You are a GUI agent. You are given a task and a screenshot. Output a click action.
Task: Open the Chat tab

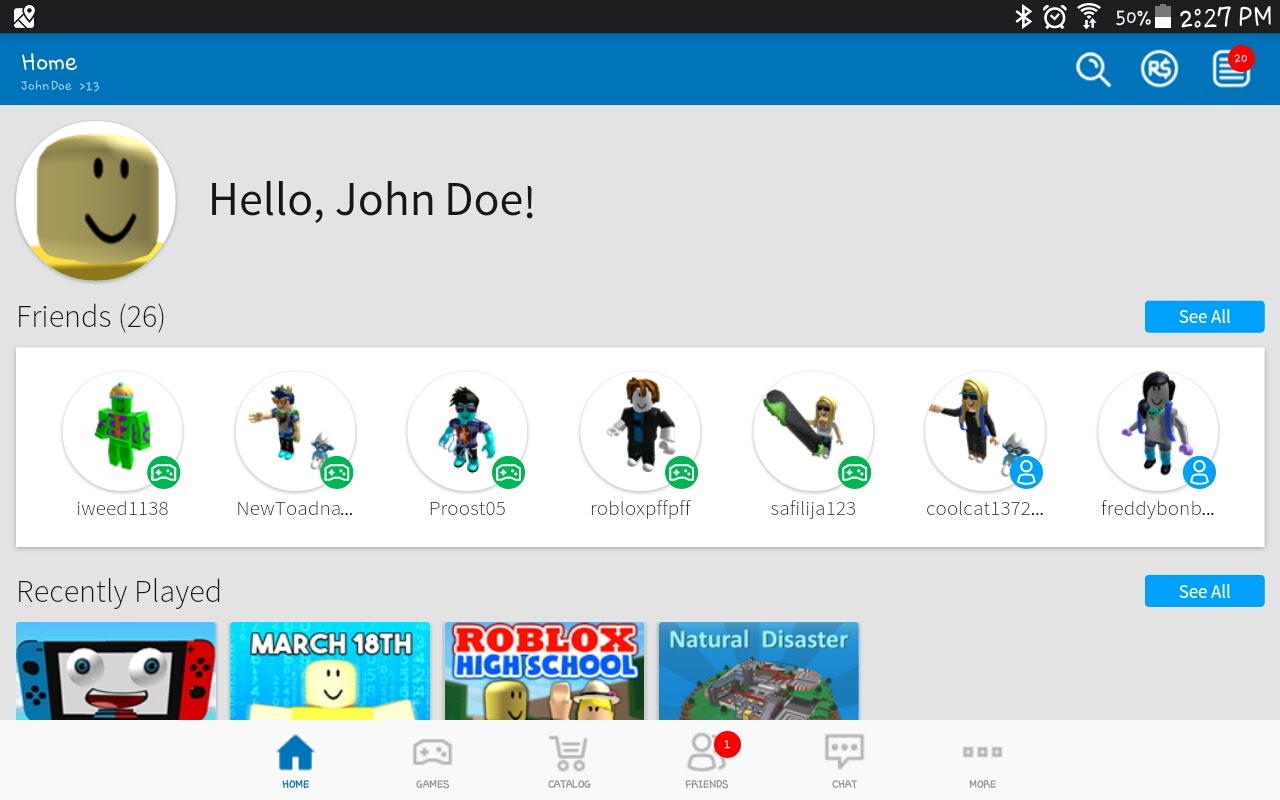(x=844, y=762)
